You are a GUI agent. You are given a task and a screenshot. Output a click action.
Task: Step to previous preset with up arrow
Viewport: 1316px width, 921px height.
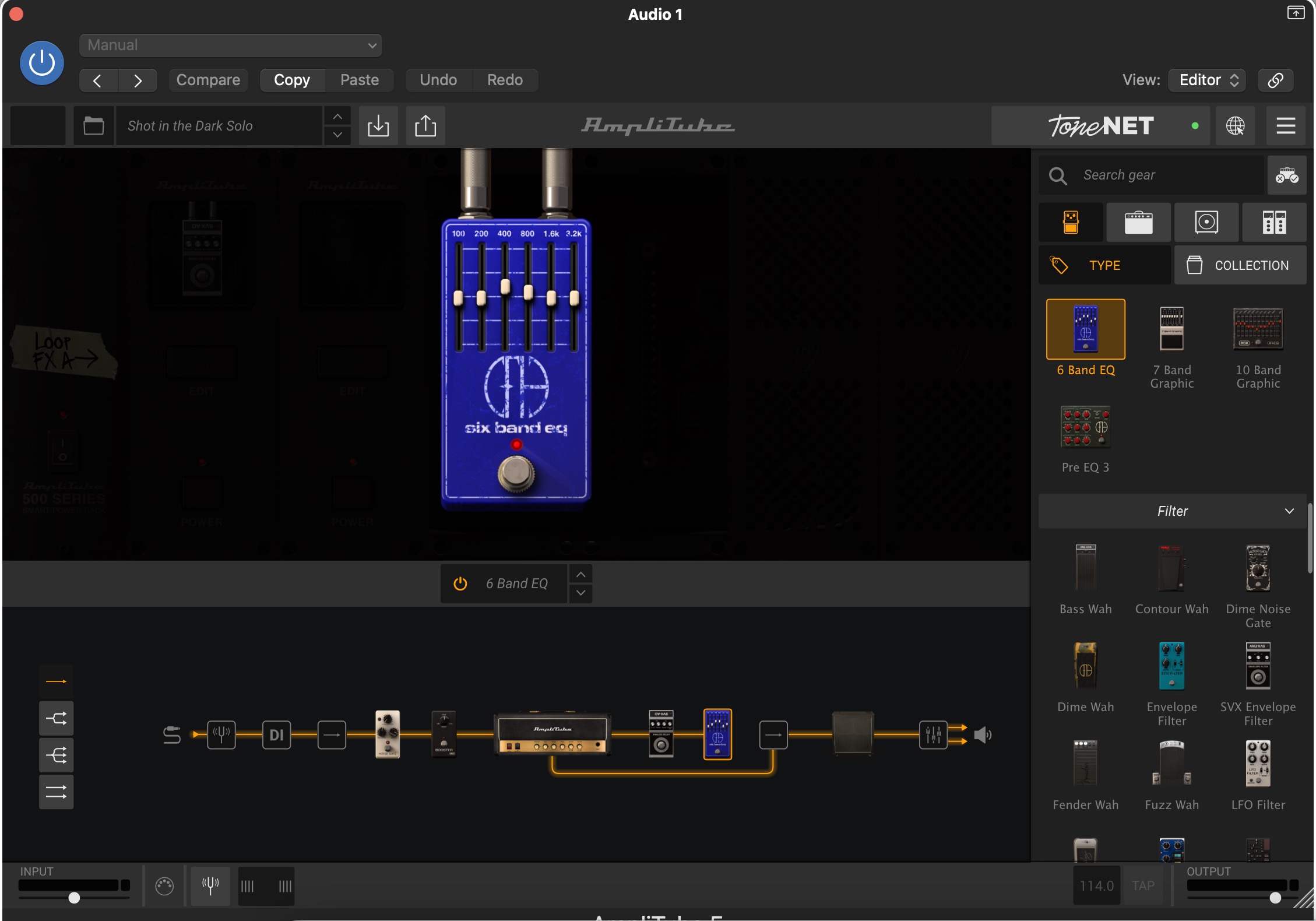337,117
